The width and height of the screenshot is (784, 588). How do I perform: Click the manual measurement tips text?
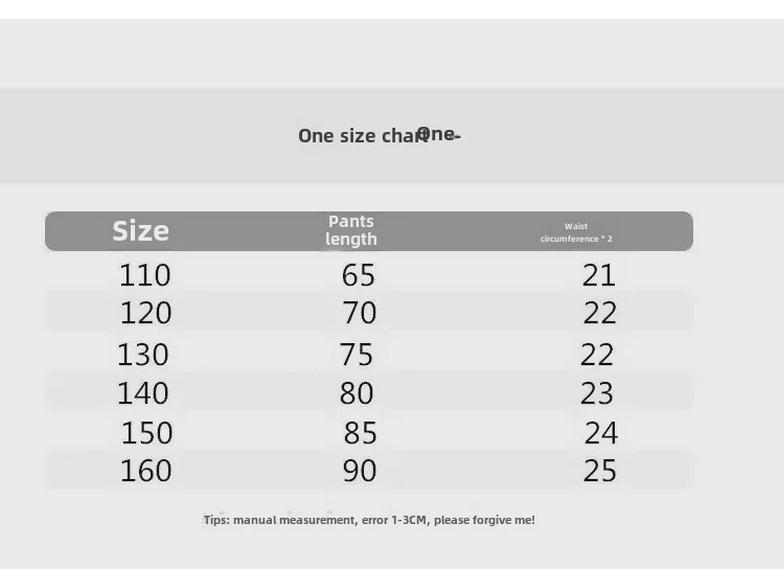click(x=369, y=520)
